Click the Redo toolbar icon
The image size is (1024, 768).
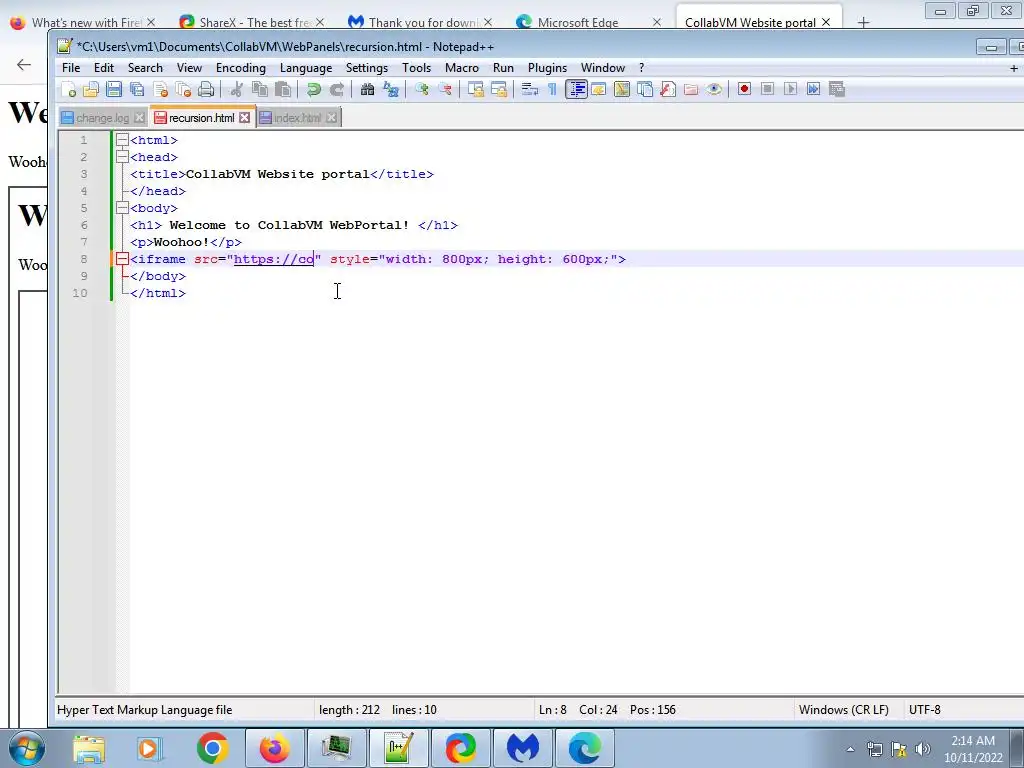(x=336, y=89)
